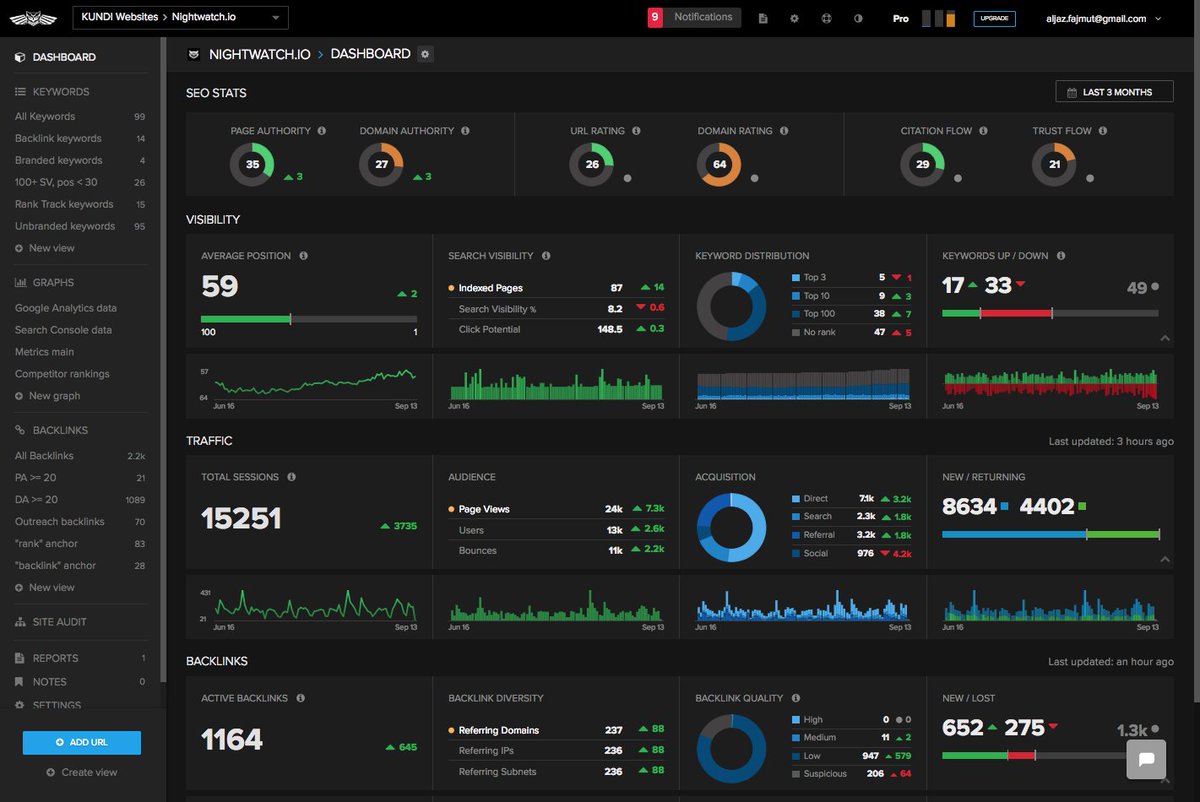This screenshot has height=802, width=1200.
Task: Click the Upgrade button
Action: (994, 18)
